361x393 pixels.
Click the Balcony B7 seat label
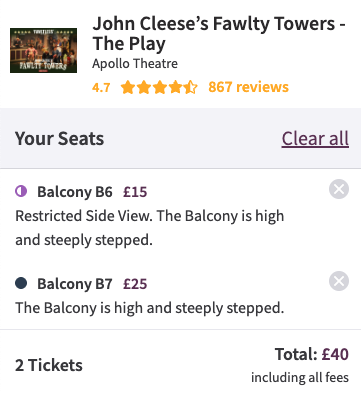click(75, 284)
